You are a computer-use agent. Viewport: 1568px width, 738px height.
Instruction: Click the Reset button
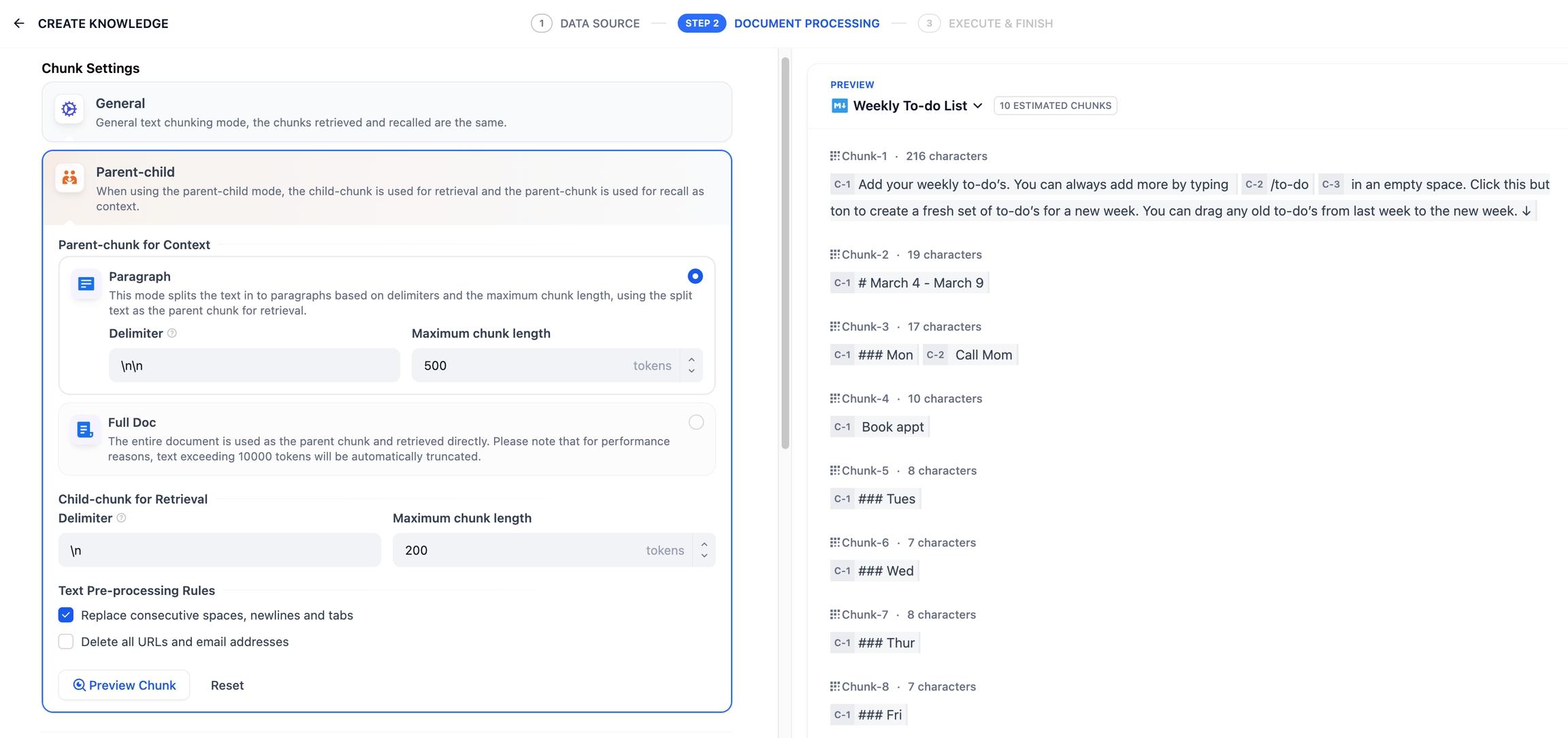(x=227, y=685)
